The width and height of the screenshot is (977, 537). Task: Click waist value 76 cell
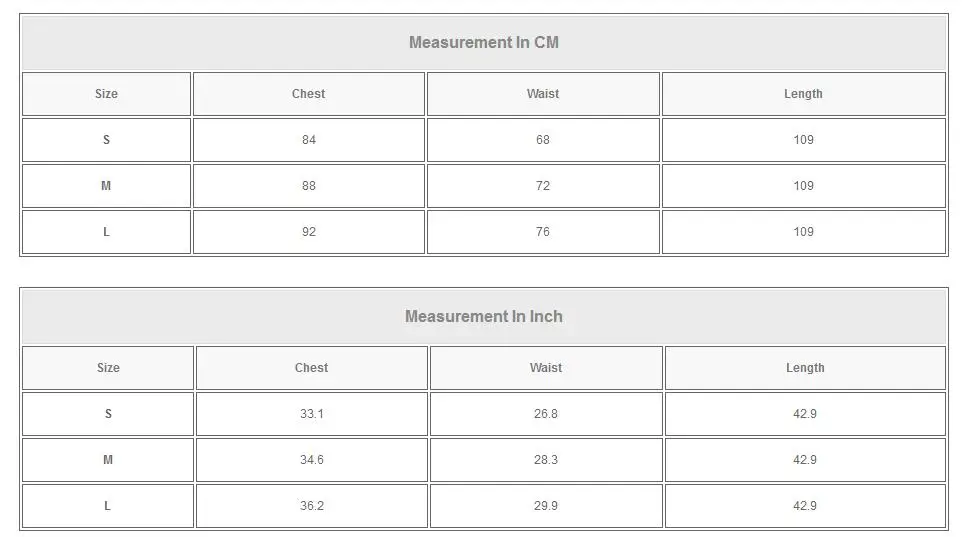[543, 232]
